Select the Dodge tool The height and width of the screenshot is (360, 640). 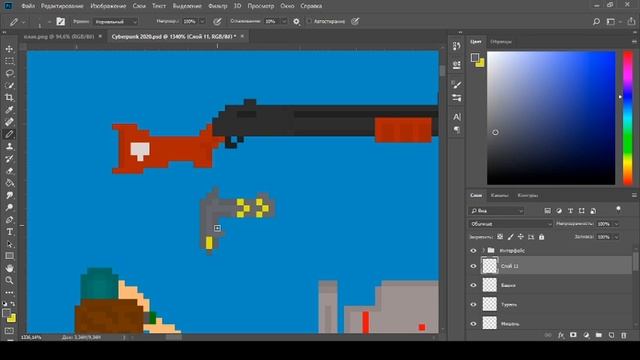click(9, 207)
